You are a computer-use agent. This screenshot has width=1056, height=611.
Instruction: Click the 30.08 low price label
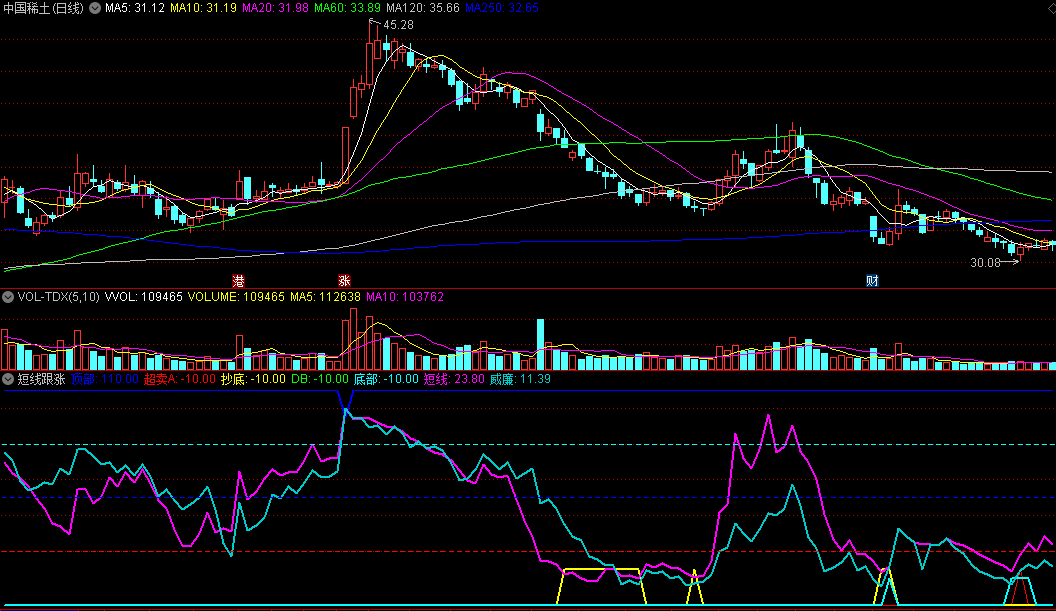(x=985, y=263)
